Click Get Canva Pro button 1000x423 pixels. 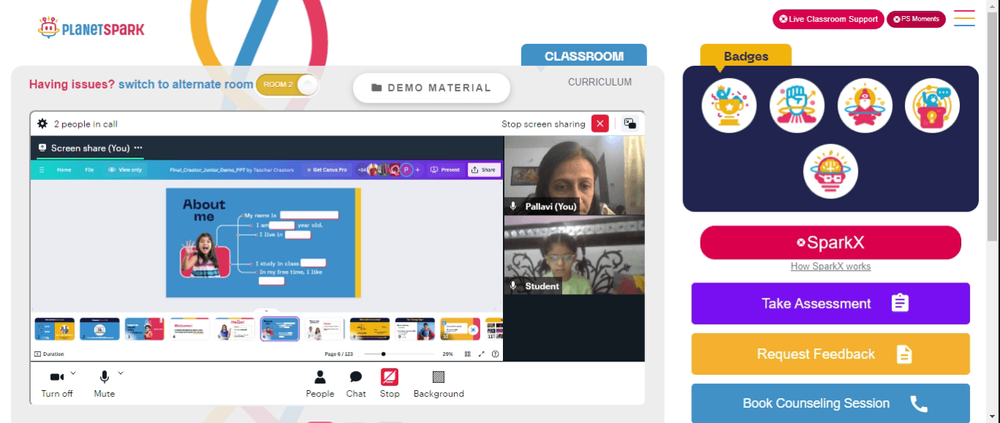pyautogui.click(x=327, y=170)
